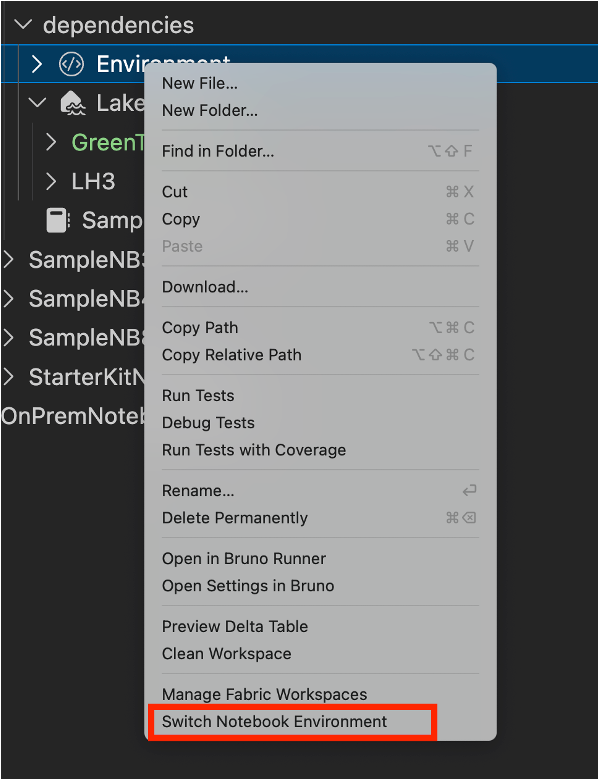Click the Environment code icon
This screenshot has width=598, height=780.
71,64
